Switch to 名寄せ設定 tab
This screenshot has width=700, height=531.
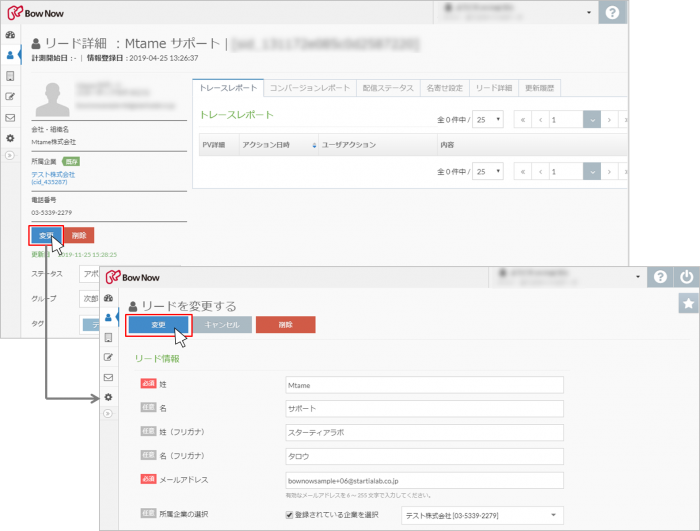[445, 88]
